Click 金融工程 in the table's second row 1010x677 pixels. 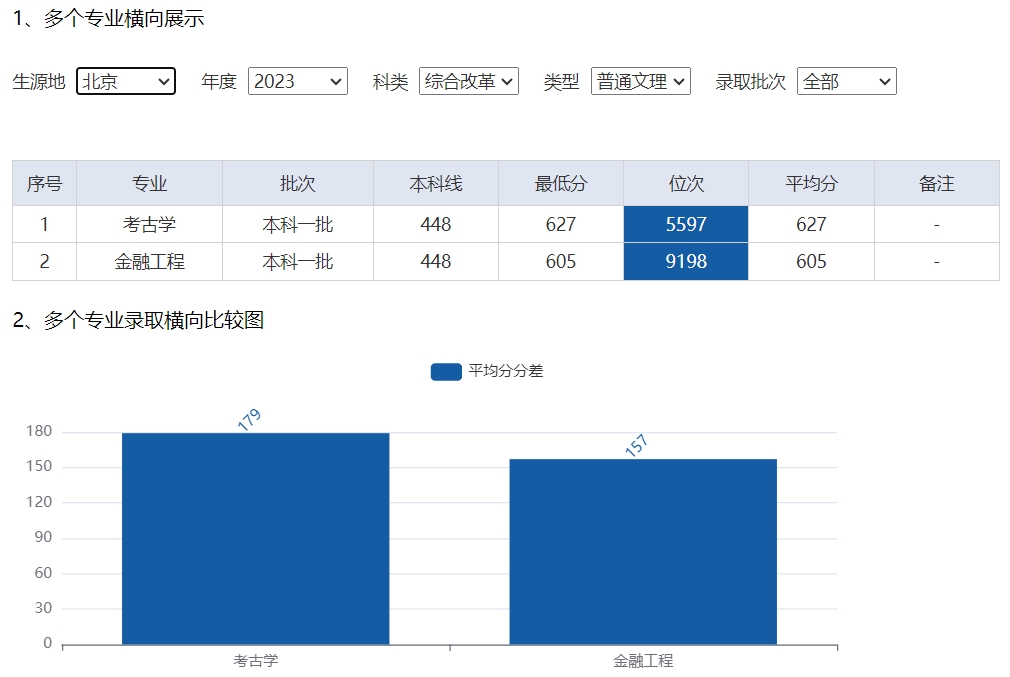click(x=150, y=262)
